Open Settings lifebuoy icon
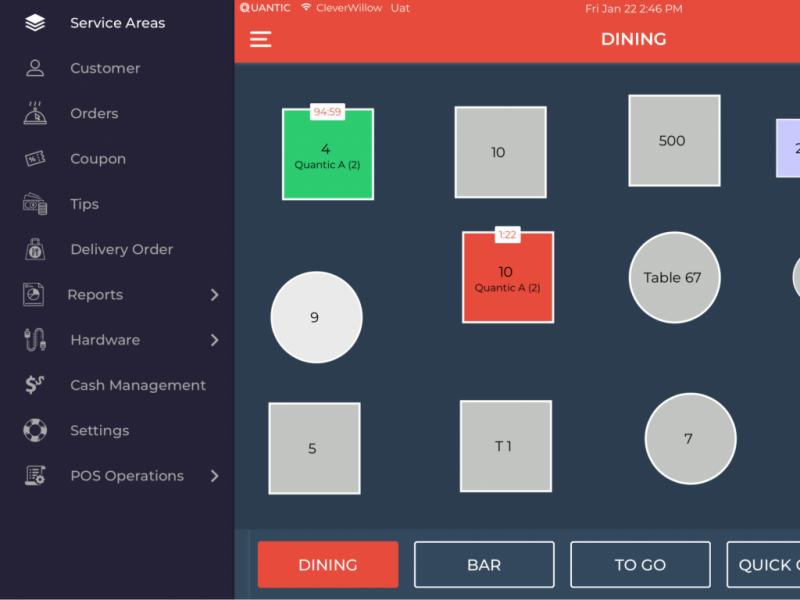 tap(34, 430)
